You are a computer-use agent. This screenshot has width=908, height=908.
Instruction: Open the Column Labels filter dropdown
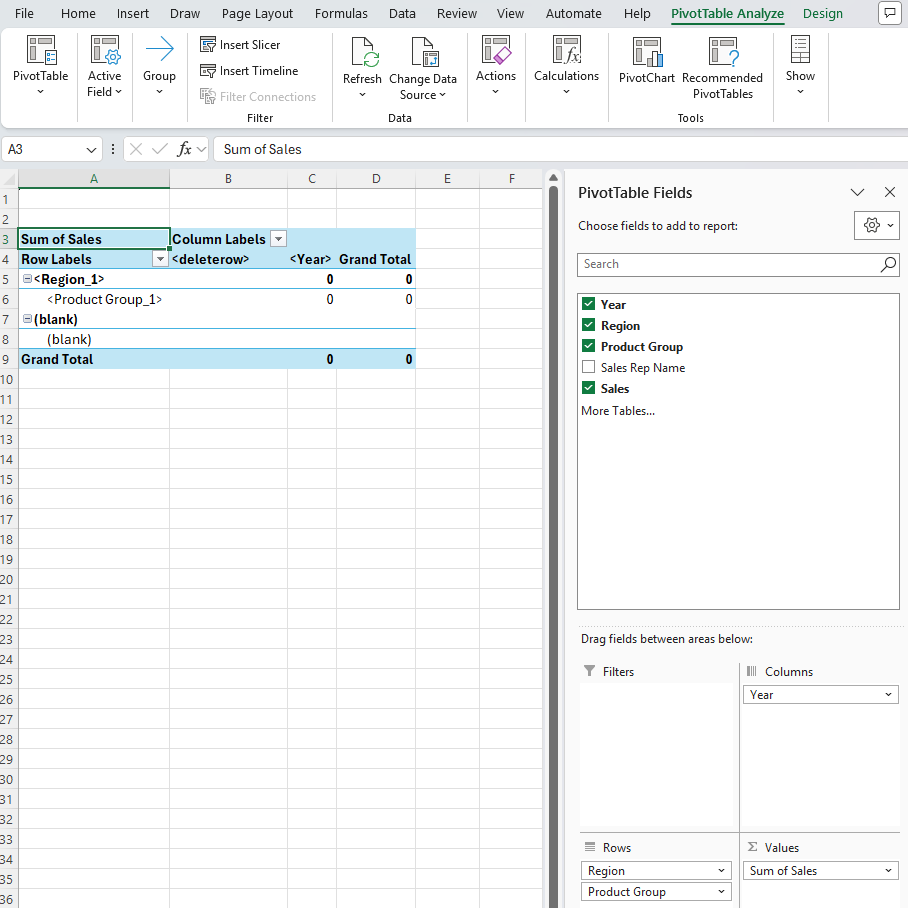coord(279,239)
